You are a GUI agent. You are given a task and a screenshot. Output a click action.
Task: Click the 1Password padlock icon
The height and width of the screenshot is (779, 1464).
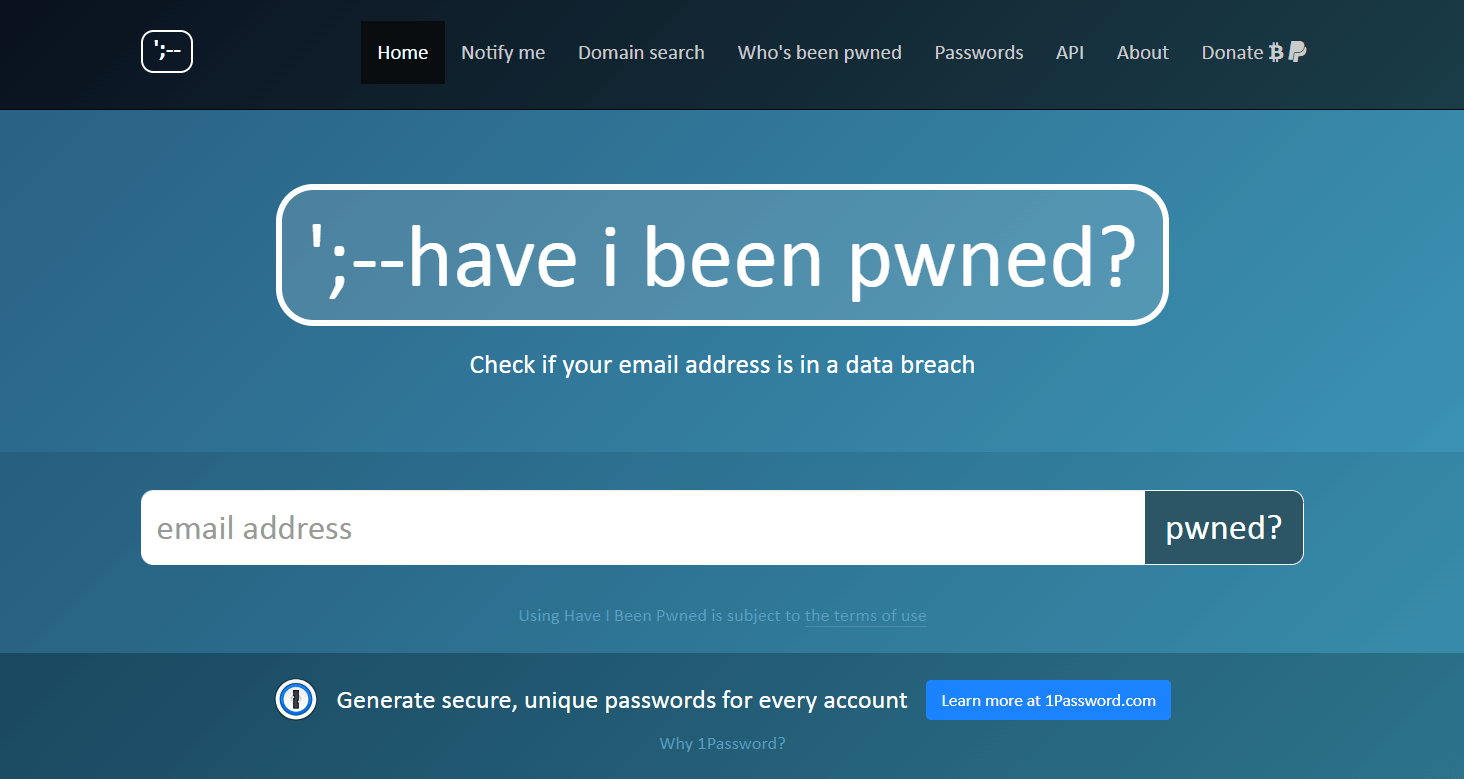[296, 700]
